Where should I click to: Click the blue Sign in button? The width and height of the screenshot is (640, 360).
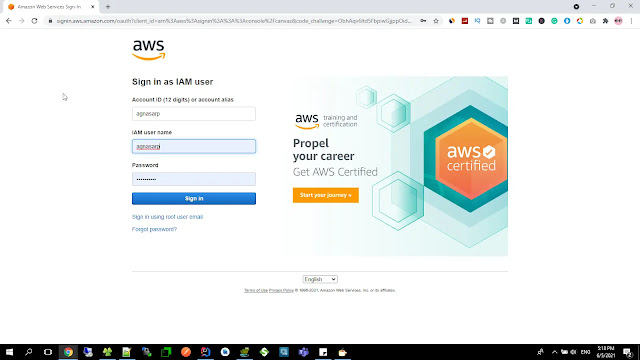pyautogui.click(x=194, y=198)
